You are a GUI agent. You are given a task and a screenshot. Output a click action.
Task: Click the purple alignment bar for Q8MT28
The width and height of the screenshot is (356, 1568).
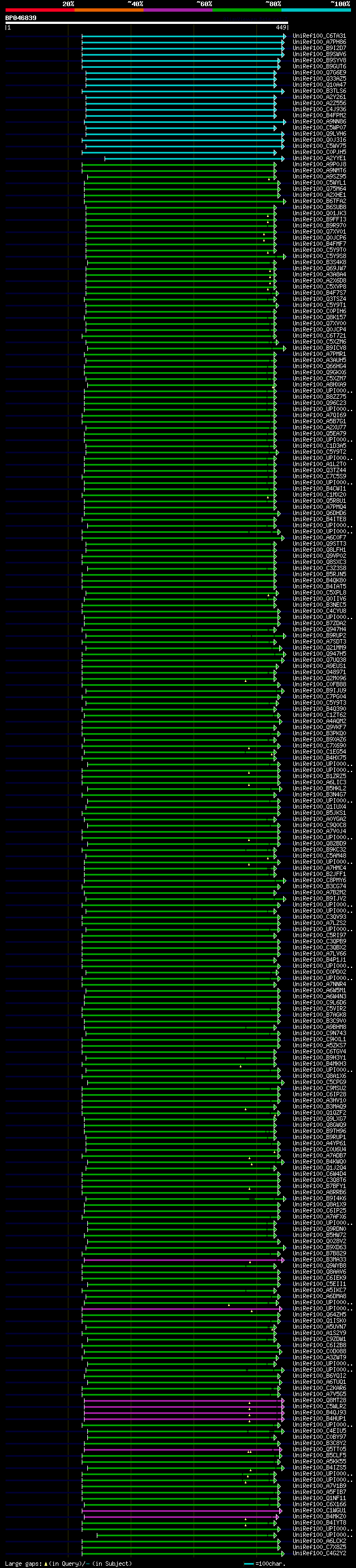[184, 1401]
